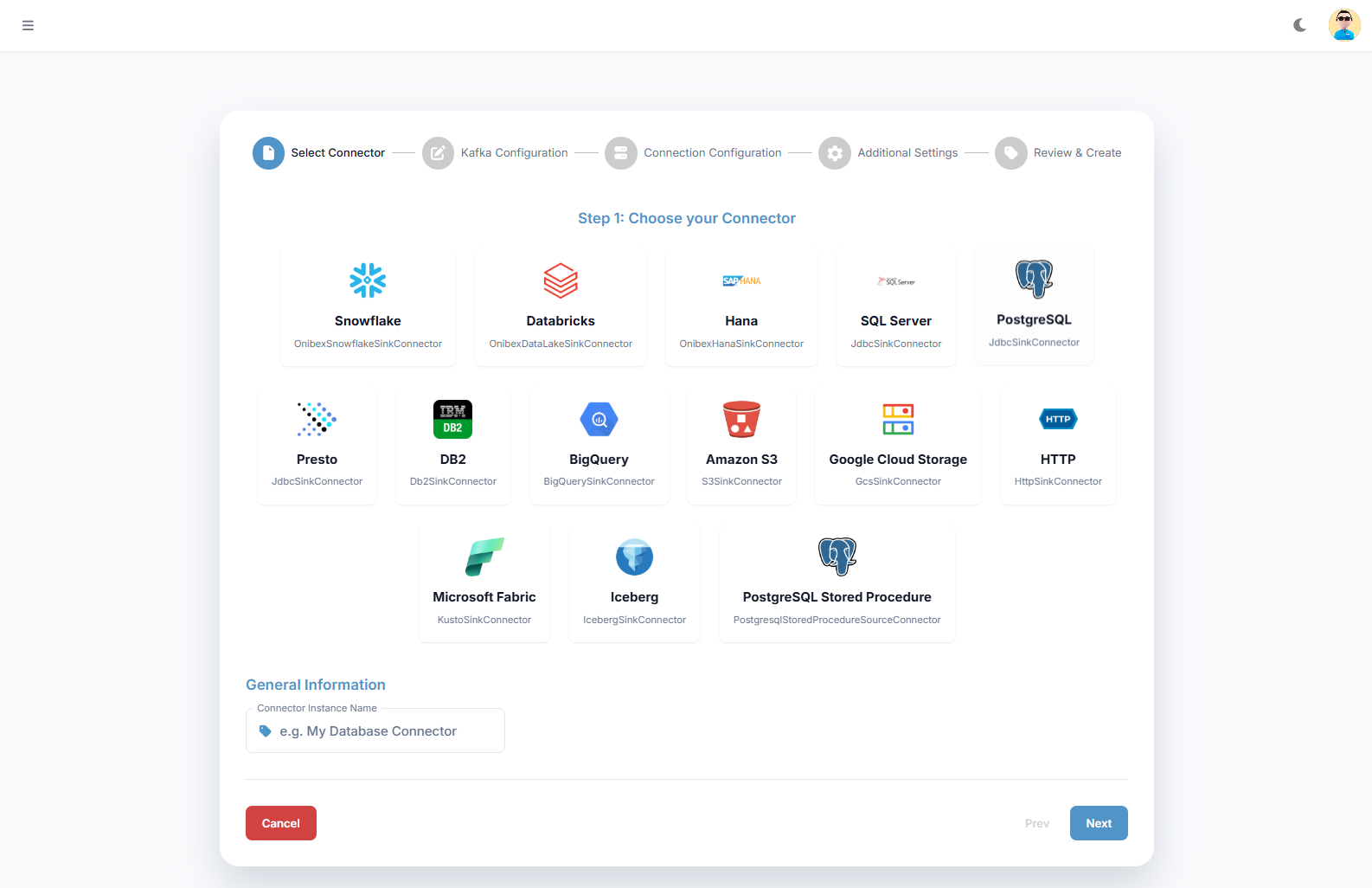Click the Microsoft Fabric card title

(484, 597)
